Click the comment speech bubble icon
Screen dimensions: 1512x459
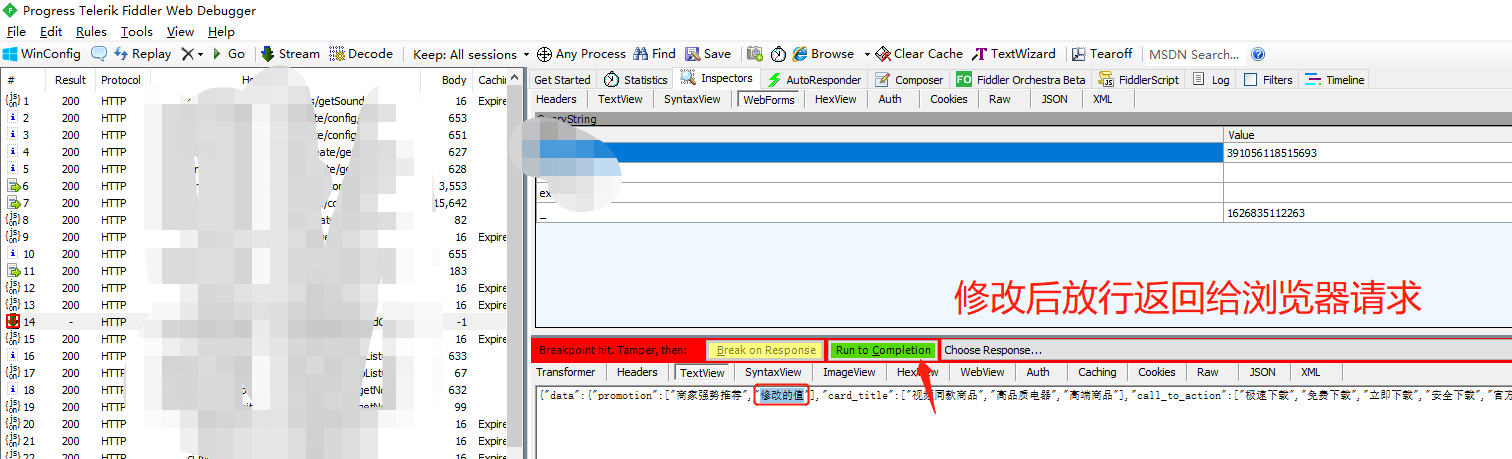[x=99, y=54]
